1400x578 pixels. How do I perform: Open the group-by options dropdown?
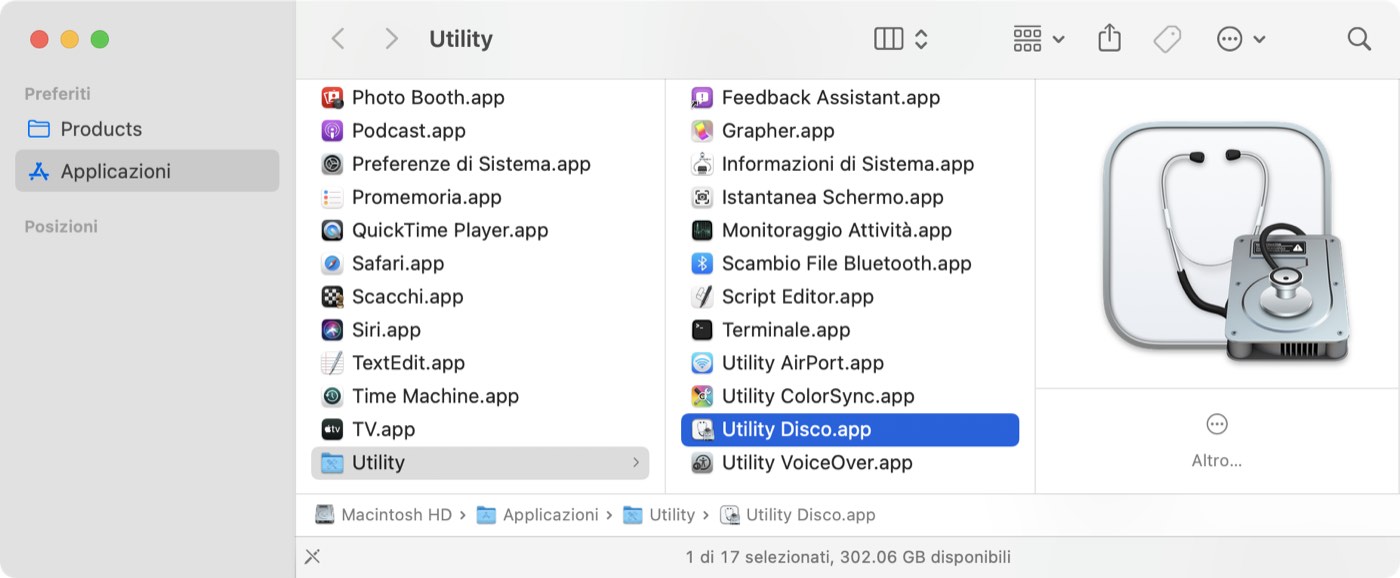tap(1039, 39)
